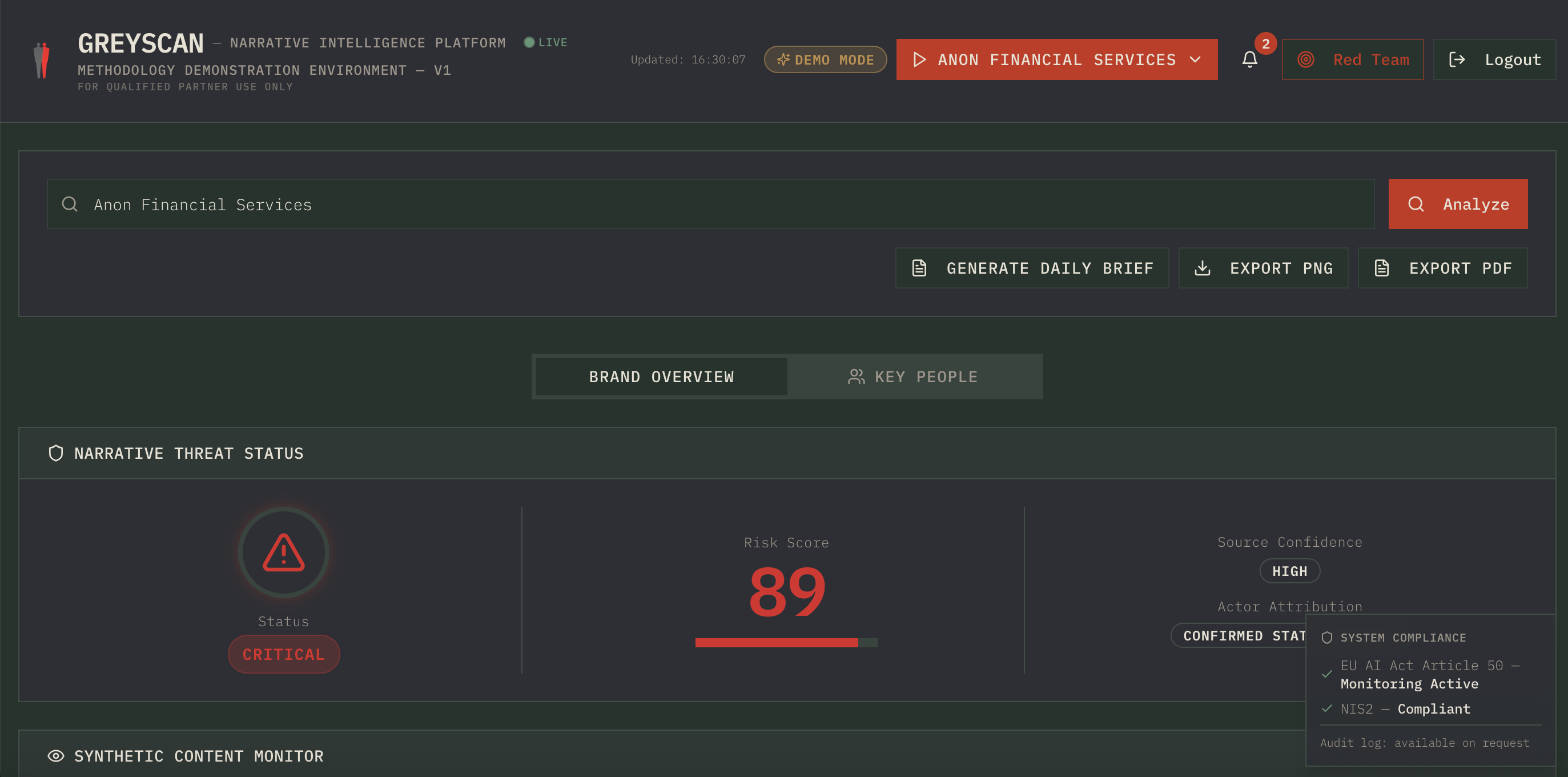This screenshot has width=1568, height=777.
Task: Switch to the Brand Overview tab
Action: (661, 377)
